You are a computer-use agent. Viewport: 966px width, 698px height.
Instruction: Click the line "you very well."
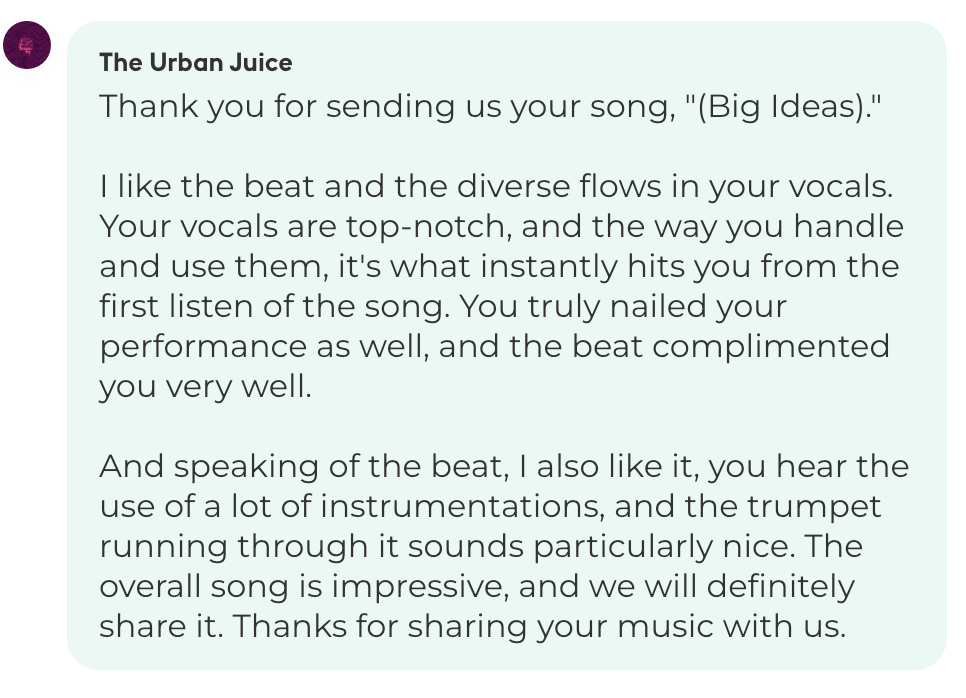point(206,388)
